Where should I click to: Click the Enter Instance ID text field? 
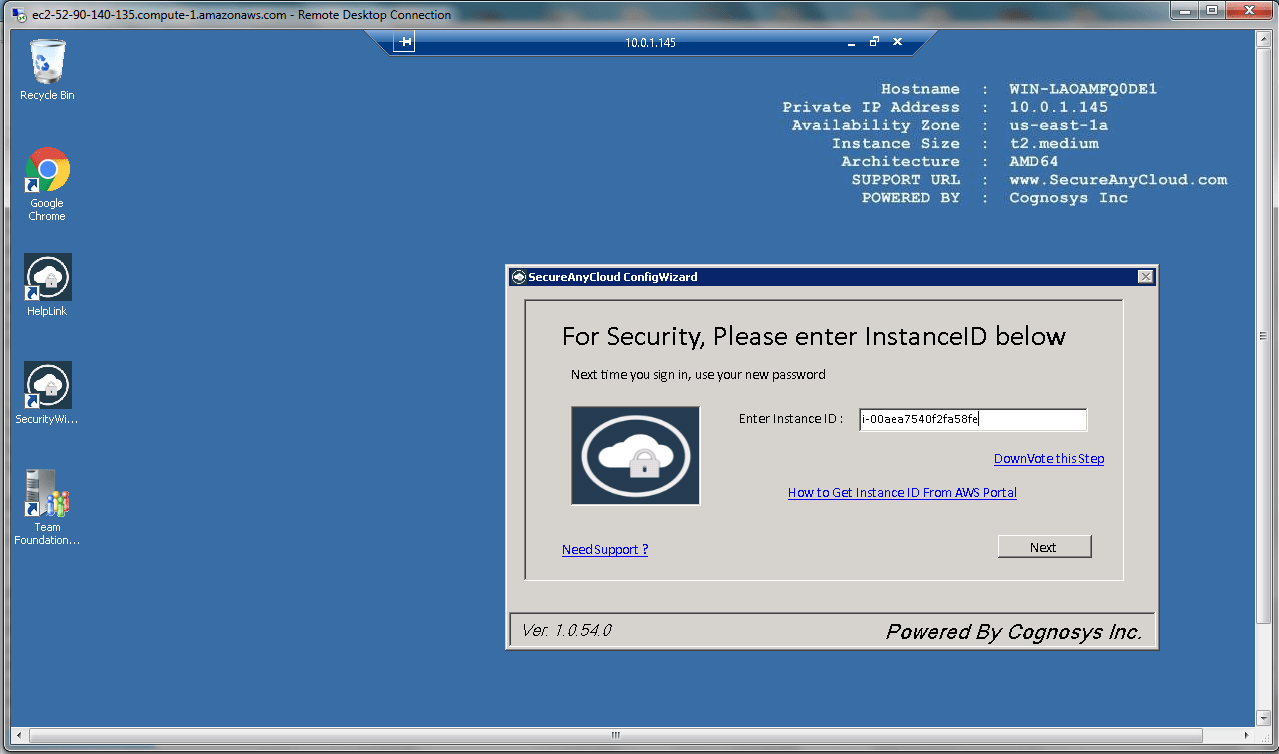[972, 420]
